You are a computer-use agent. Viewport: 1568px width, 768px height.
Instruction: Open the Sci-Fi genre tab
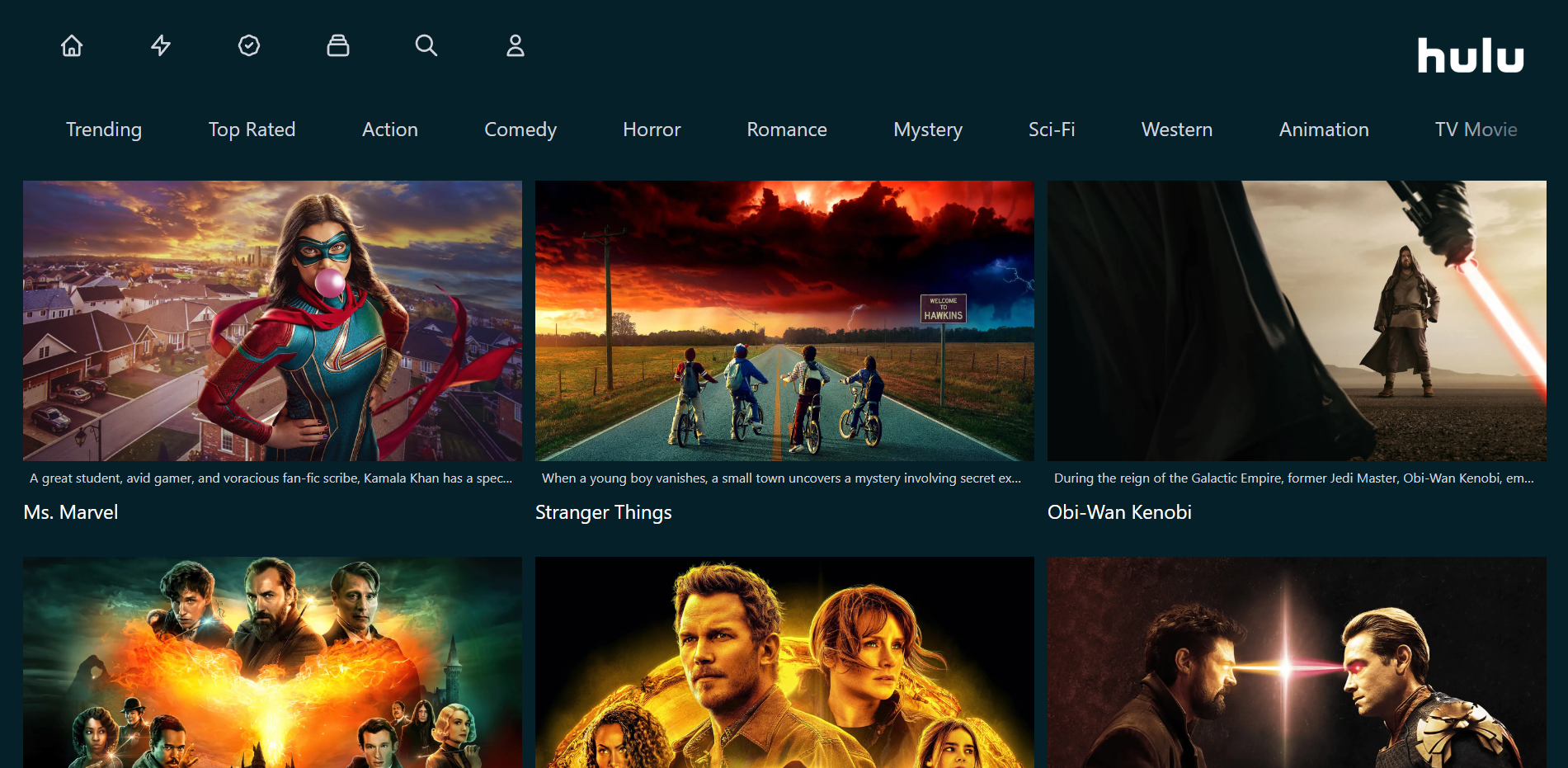pos(1052,130)
